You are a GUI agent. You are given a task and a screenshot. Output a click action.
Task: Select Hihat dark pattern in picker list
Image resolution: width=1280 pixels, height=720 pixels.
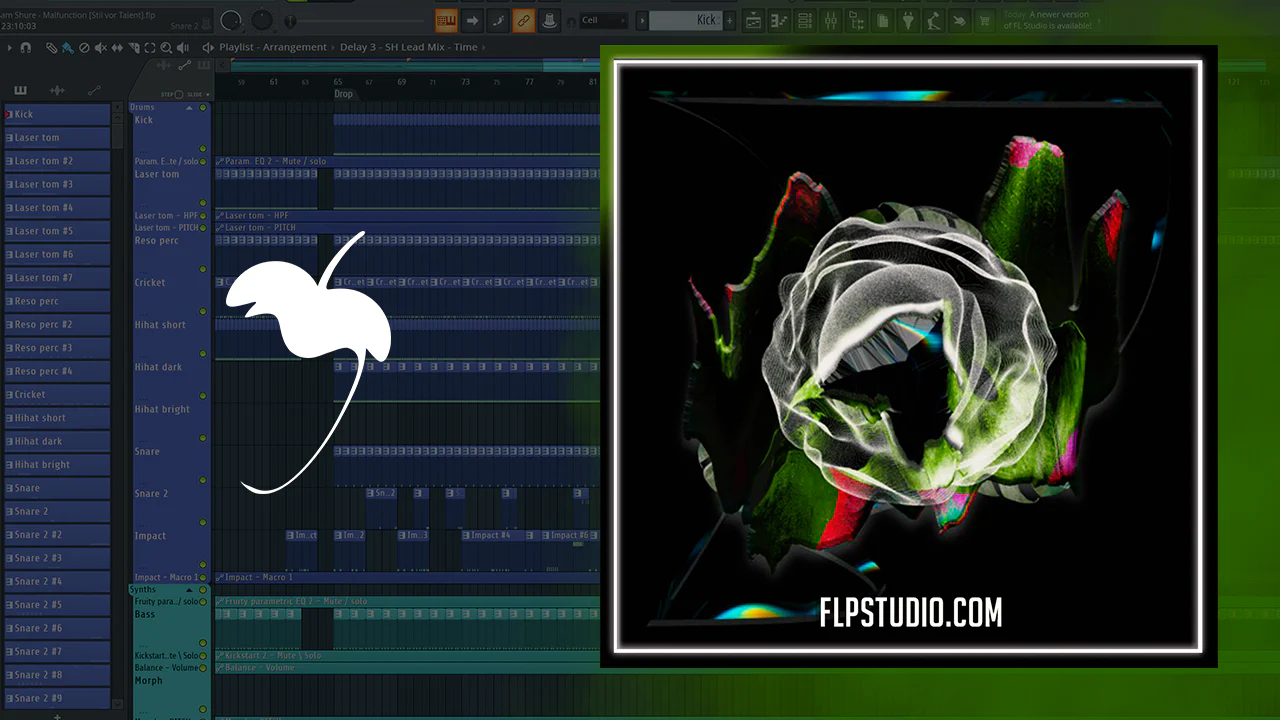point(57,441)
